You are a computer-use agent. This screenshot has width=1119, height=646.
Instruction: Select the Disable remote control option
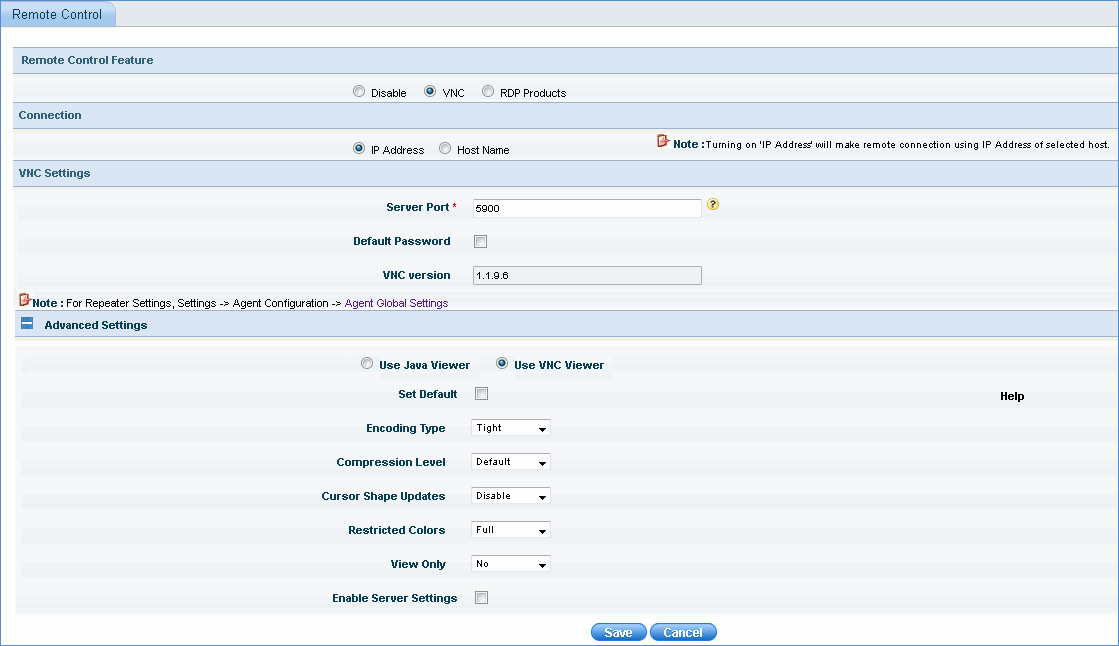pyautogui.click(x=359, y=92)
